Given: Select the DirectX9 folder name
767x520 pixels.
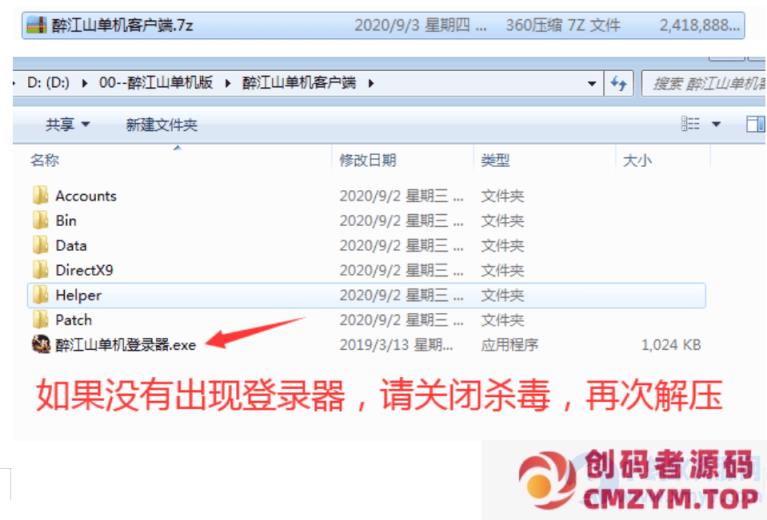Looking at the screenshot, I should click(x=84, y=270).
